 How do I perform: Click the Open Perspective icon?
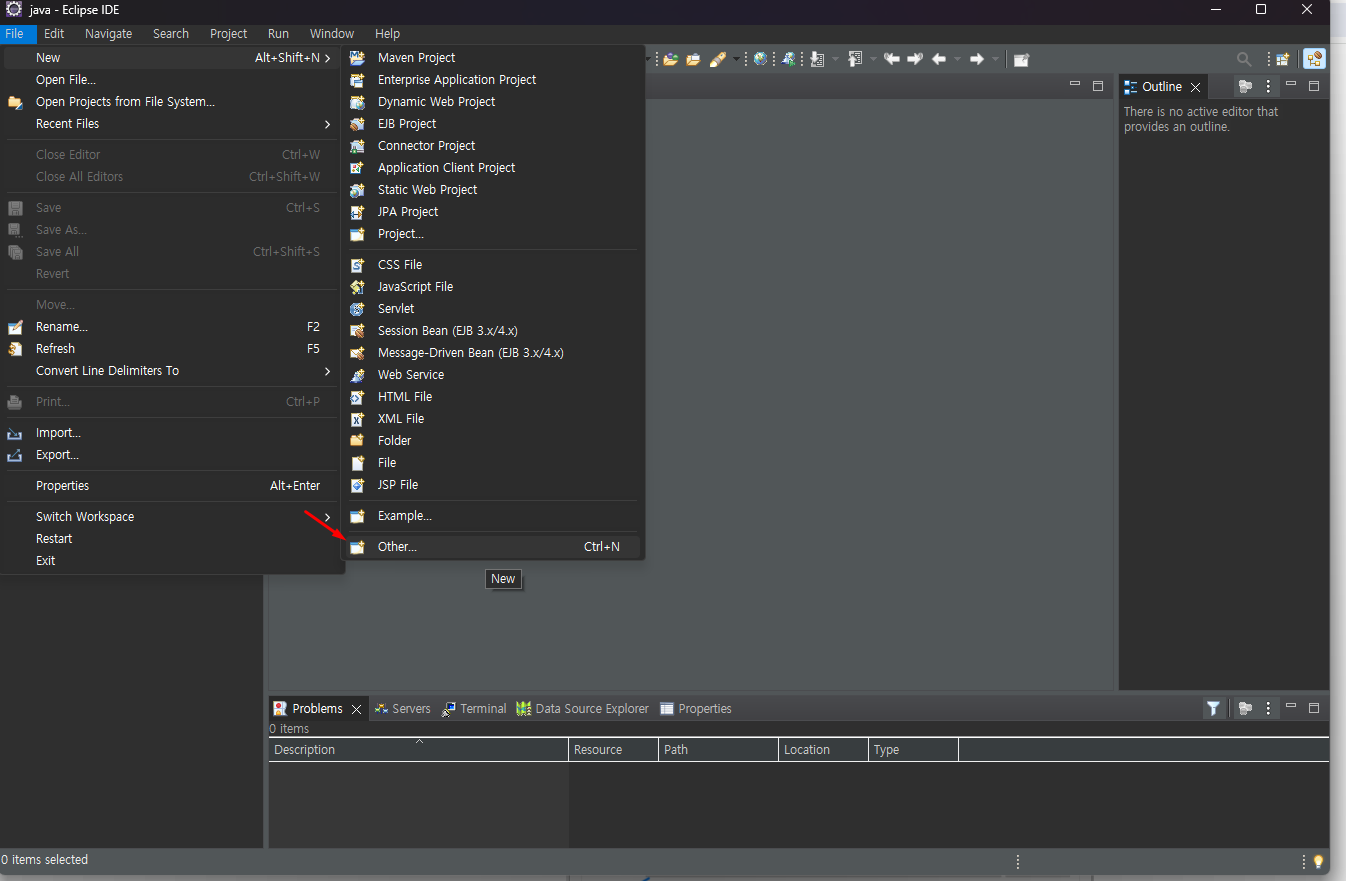tap(1283, 59)
